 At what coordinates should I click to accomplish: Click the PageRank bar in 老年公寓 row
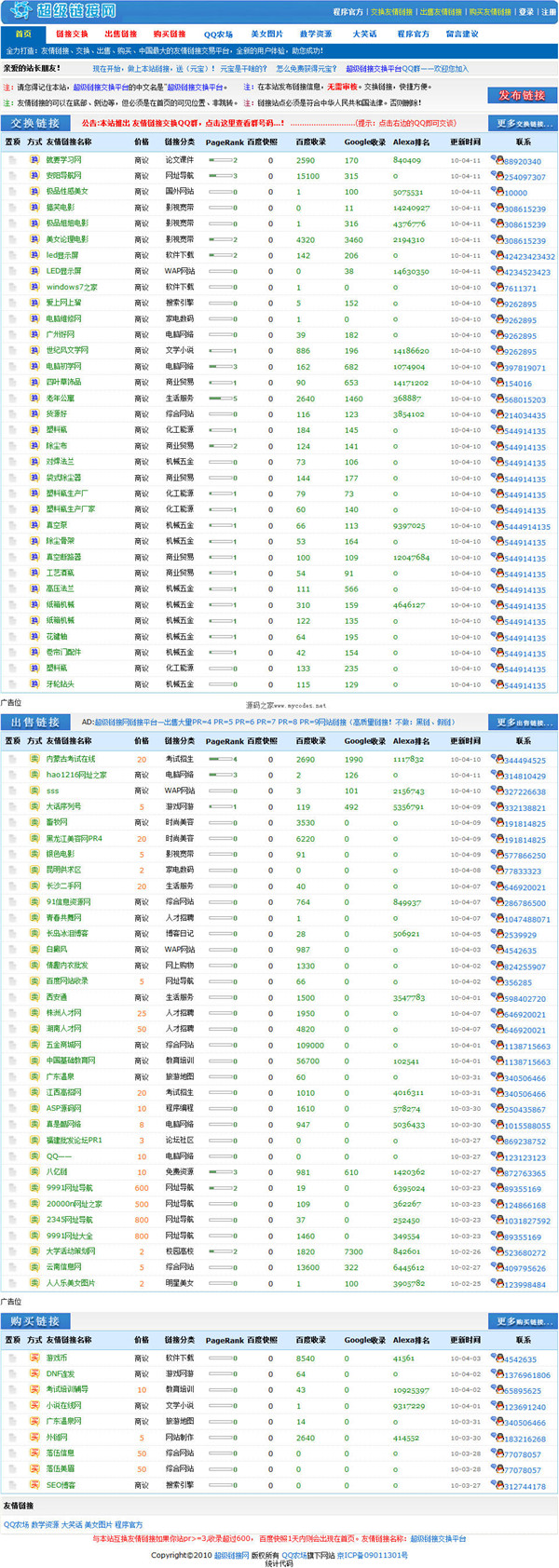click(x=222, y=399)
